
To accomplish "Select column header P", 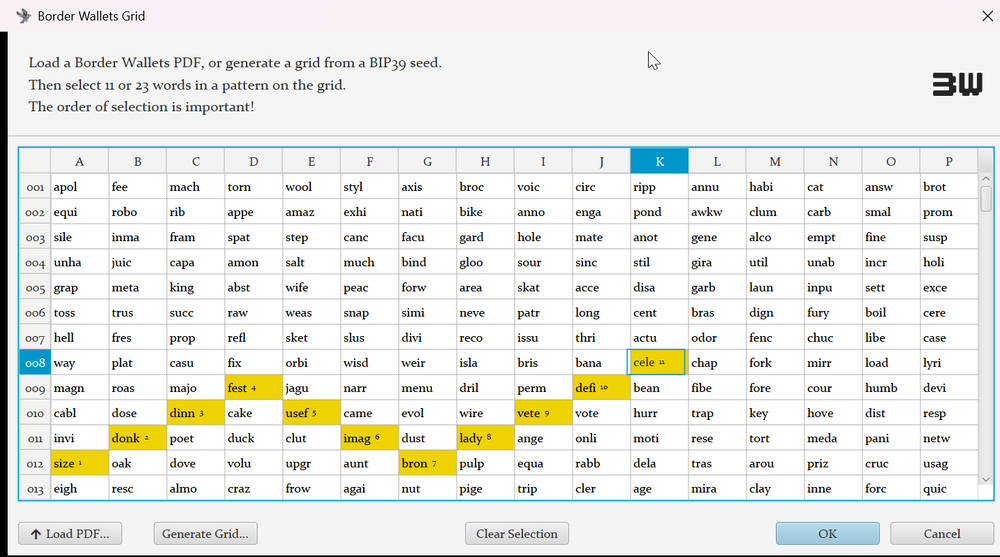I will (948, 161).
